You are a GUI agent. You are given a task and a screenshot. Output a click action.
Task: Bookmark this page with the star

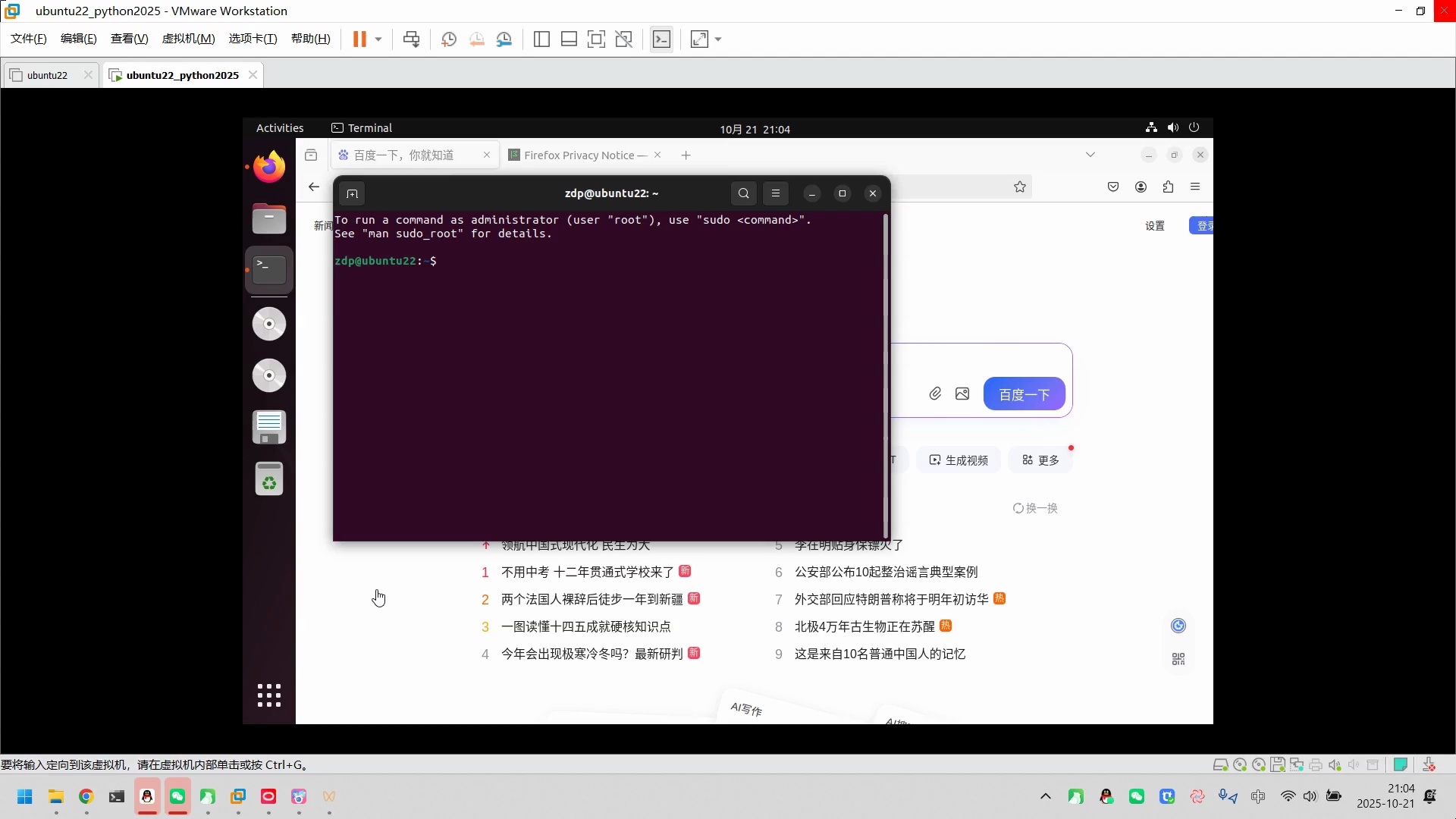pos(1020,187)
